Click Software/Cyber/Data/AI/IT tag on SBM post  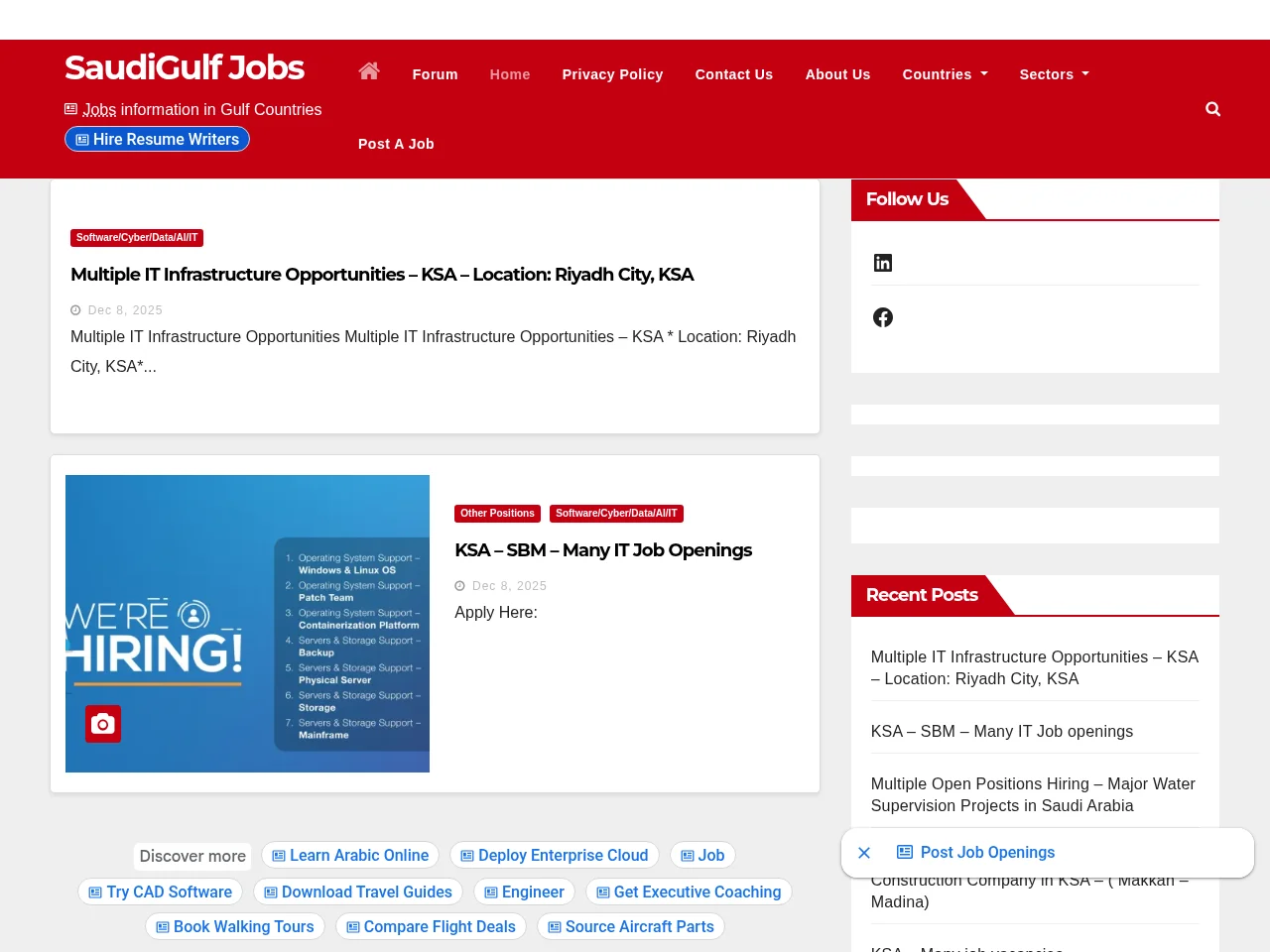click(616, 514)
